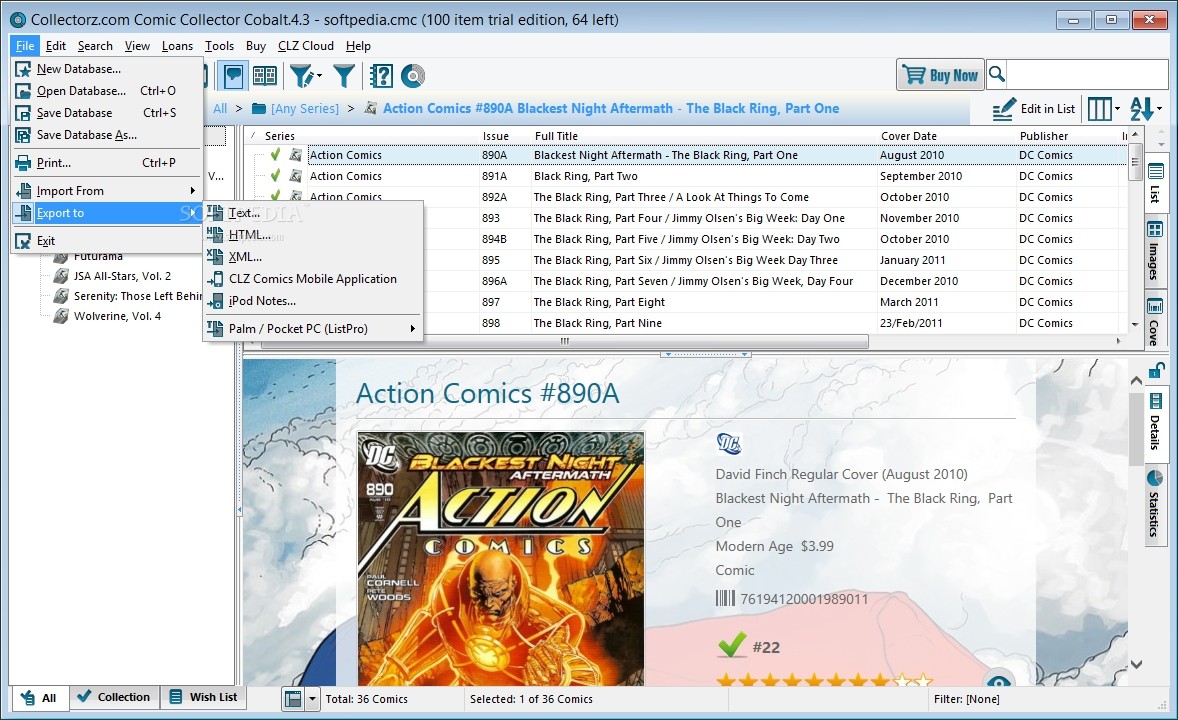Click the Action Comics 890 cover image

(x=501, y=558)
